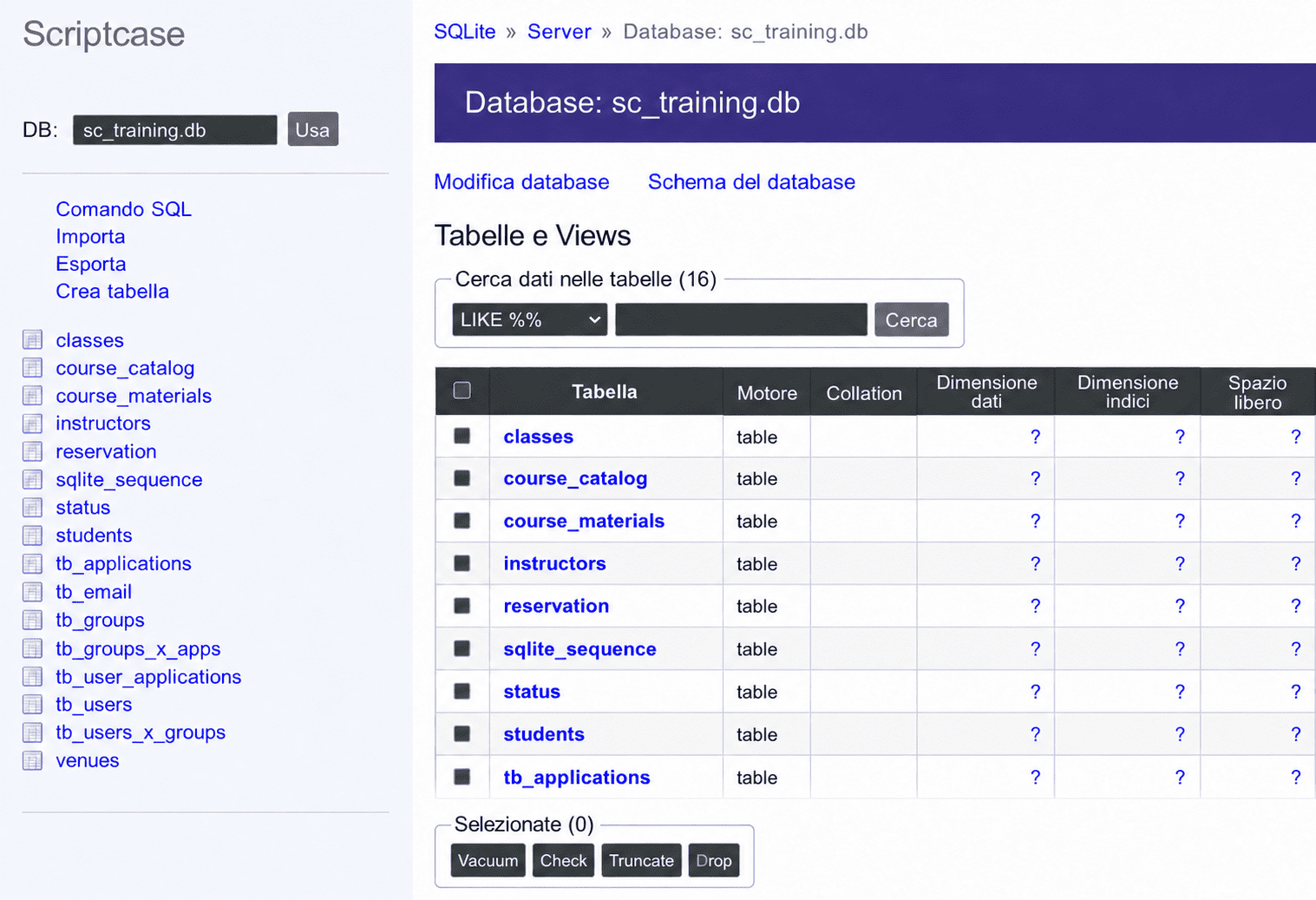Click the DB name field sc_training.db
This screenshot has height=900, width=1316.
tap(175, 130)
